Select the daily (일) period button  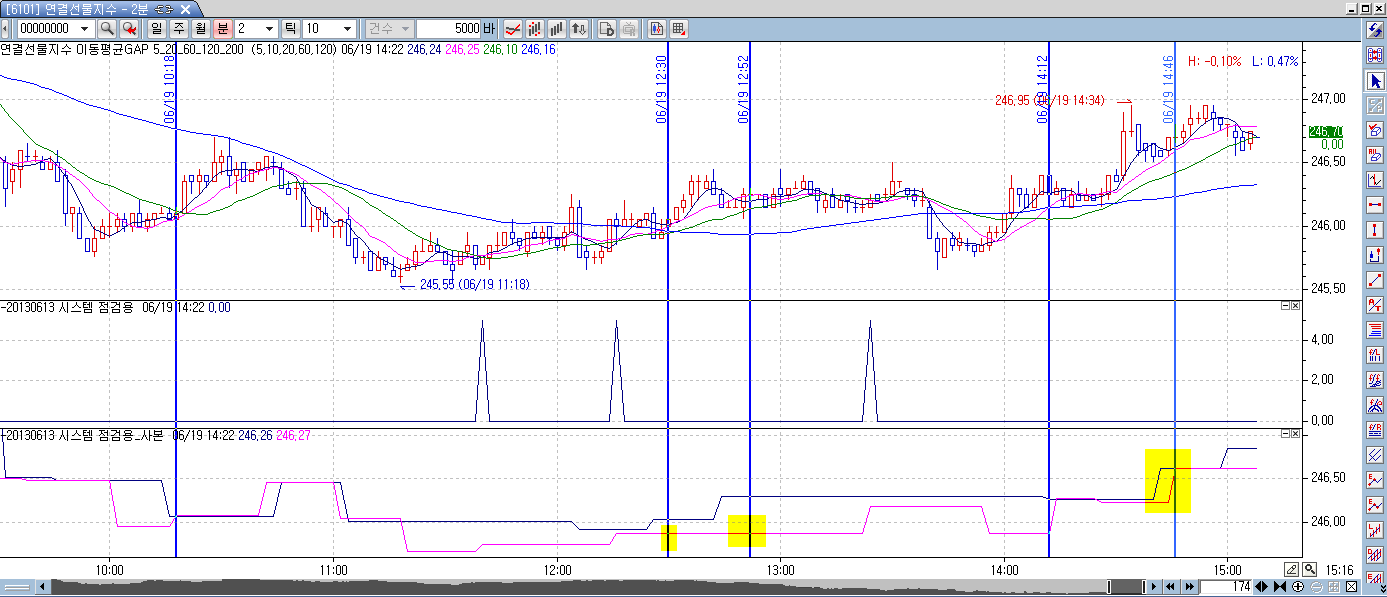pyautogui.click(x=157, y=29)
